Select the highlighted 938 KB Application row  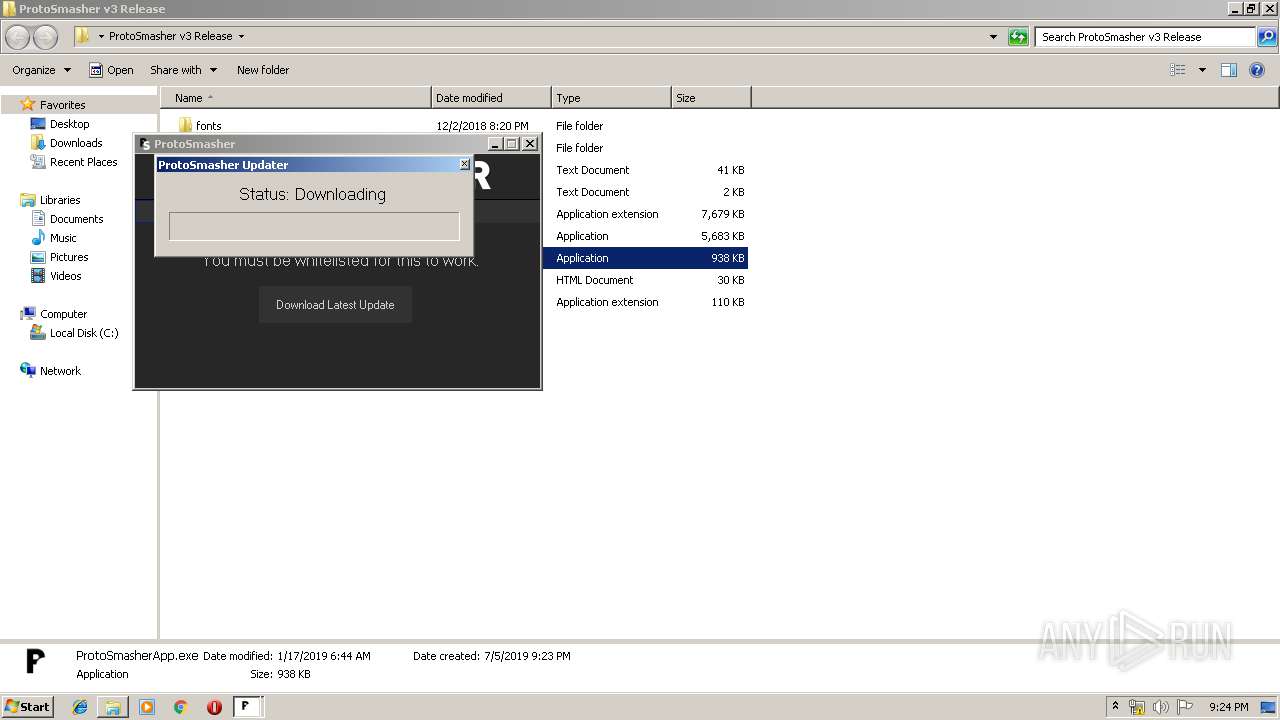pyautogui.click(x=645, y=258)
